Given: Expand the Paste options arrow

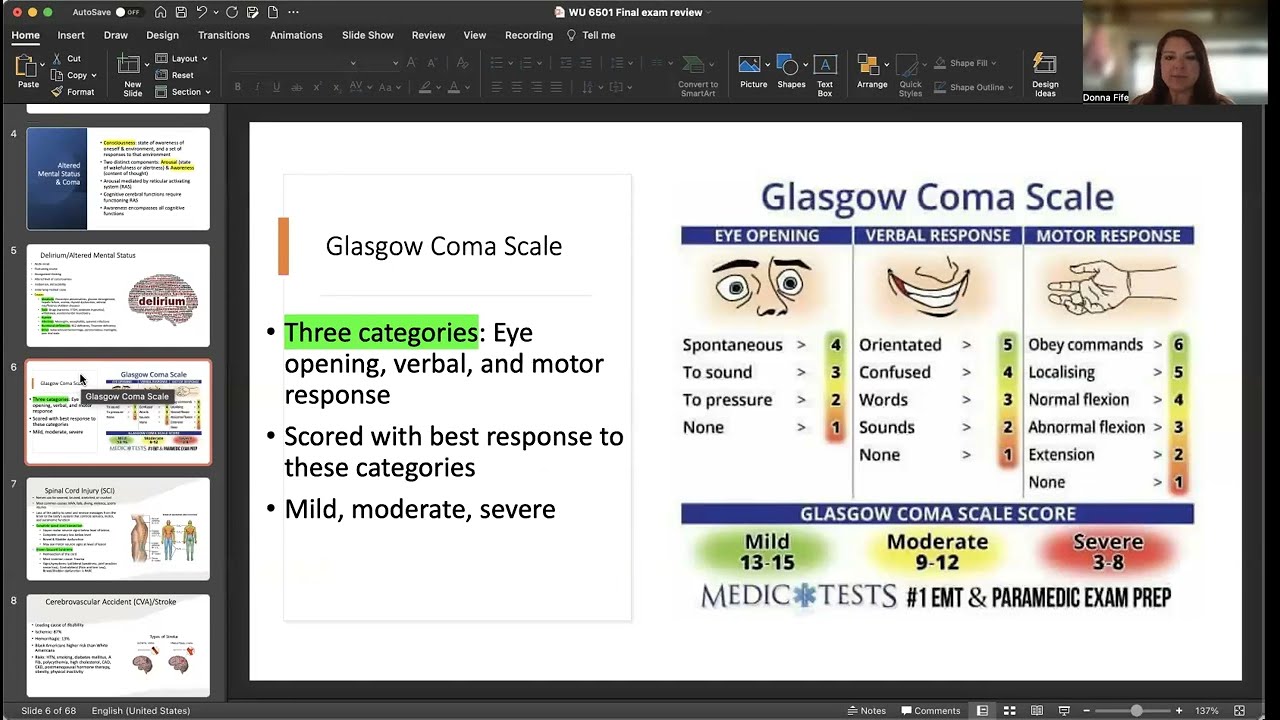Looking at the screenshot, I should pos(42,64).
